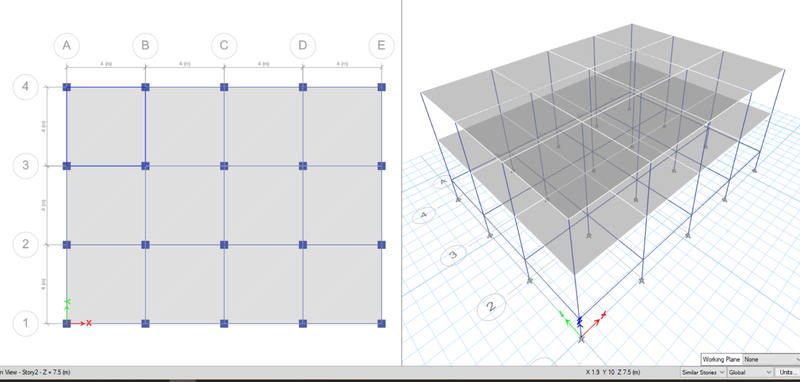The image size is (800, 382).
Task: Select column joint at grid D-3
Action: (303, 166)
